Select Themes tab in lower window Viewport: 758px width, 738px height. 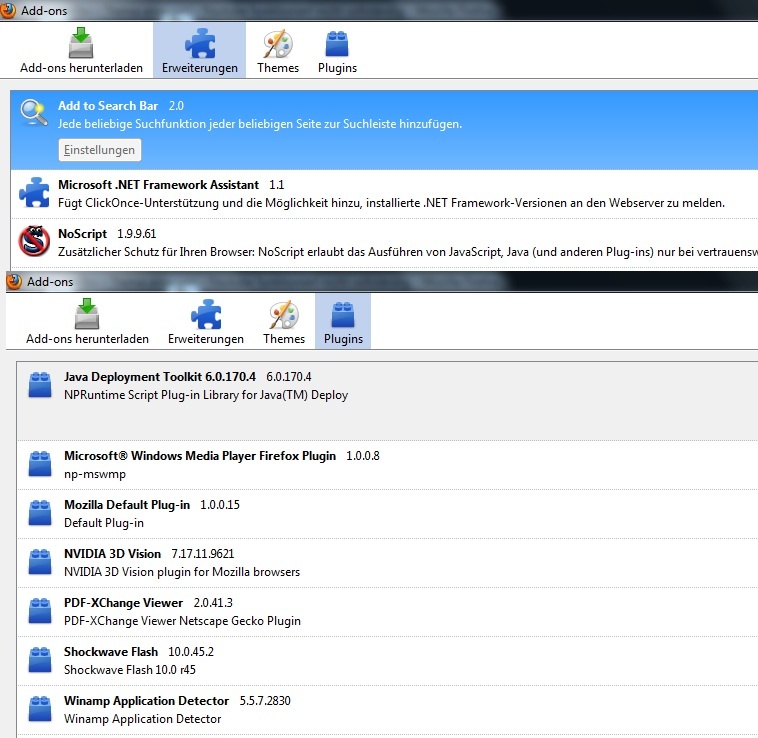tap(284, 321)
